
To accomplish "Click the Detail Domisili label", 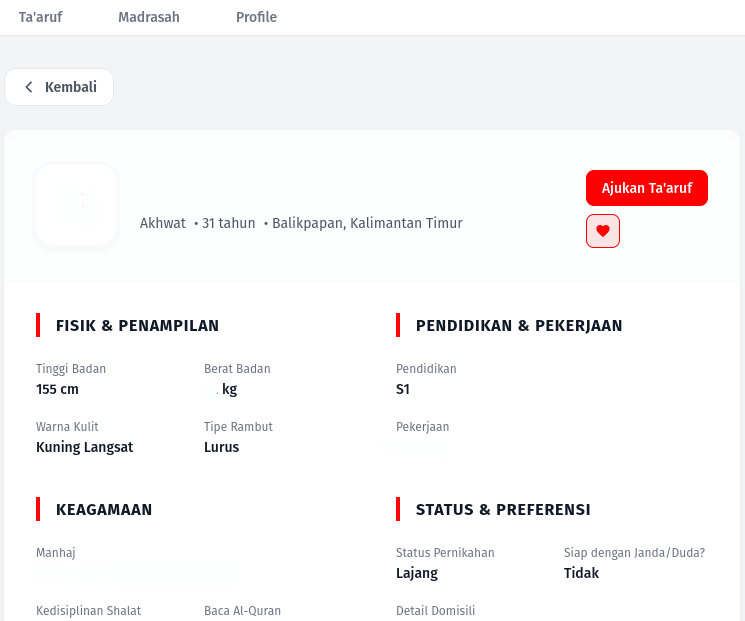I will click(435, 611).
